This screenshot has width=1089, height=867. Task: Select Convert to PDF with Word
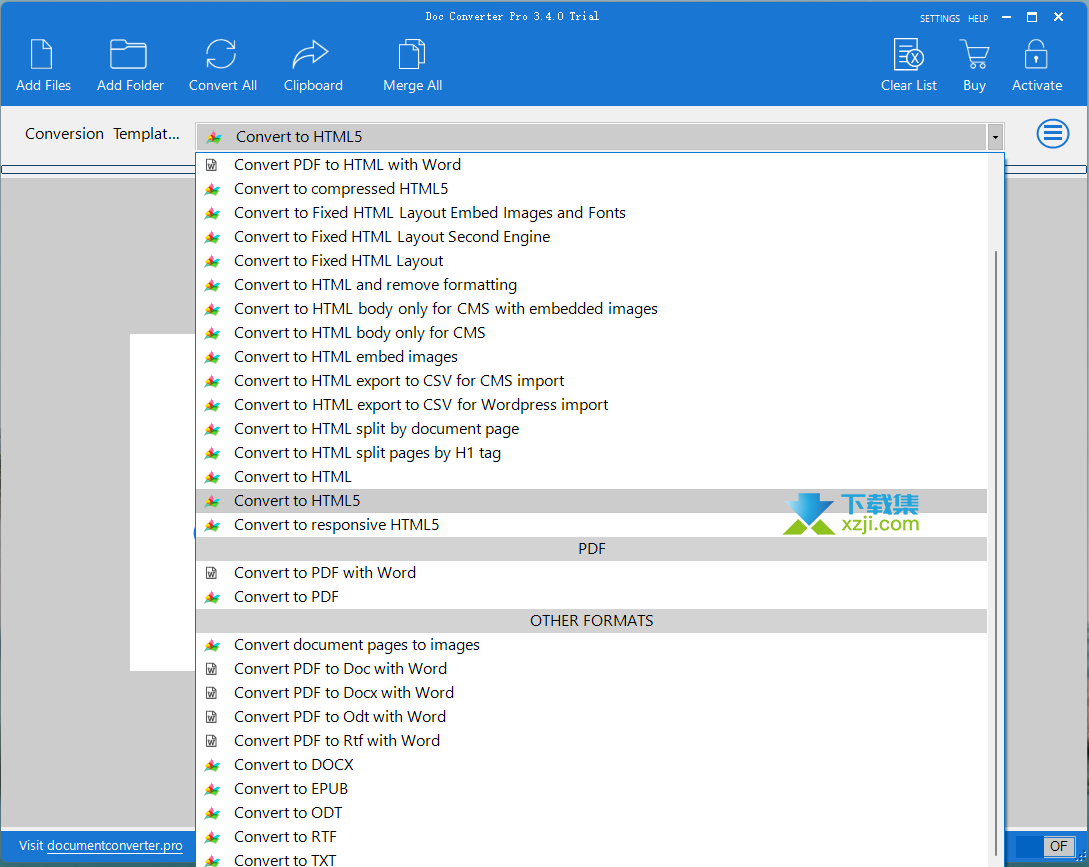591,572
